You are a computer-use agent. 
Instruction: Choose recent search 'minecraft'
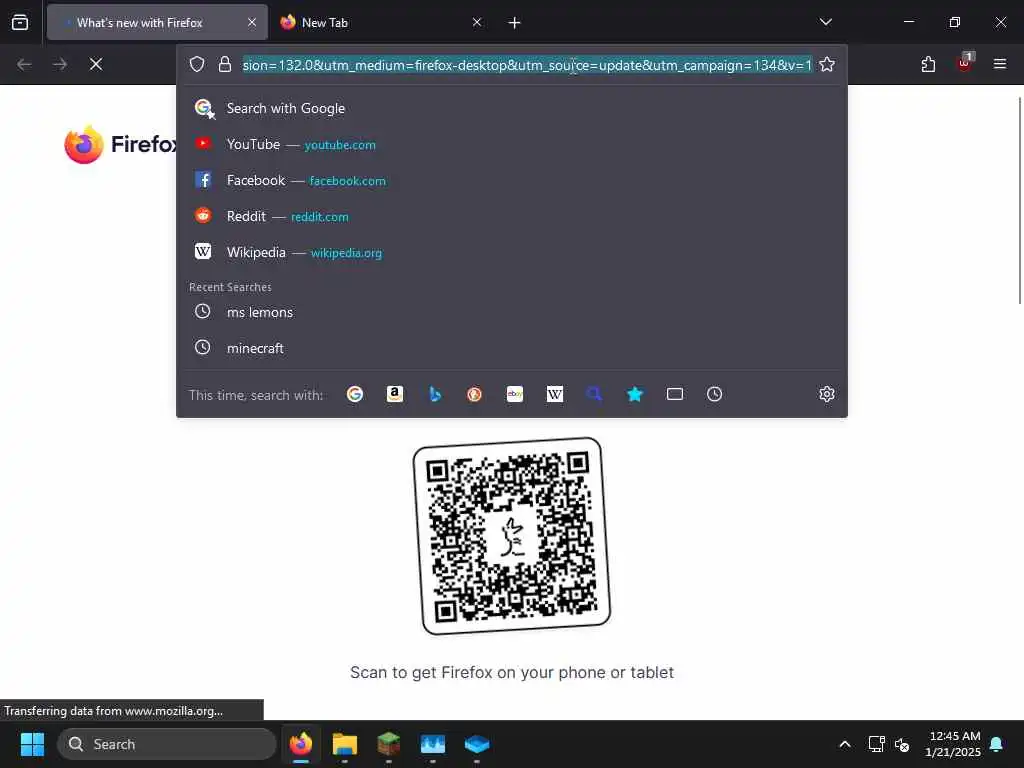point(512,348)
